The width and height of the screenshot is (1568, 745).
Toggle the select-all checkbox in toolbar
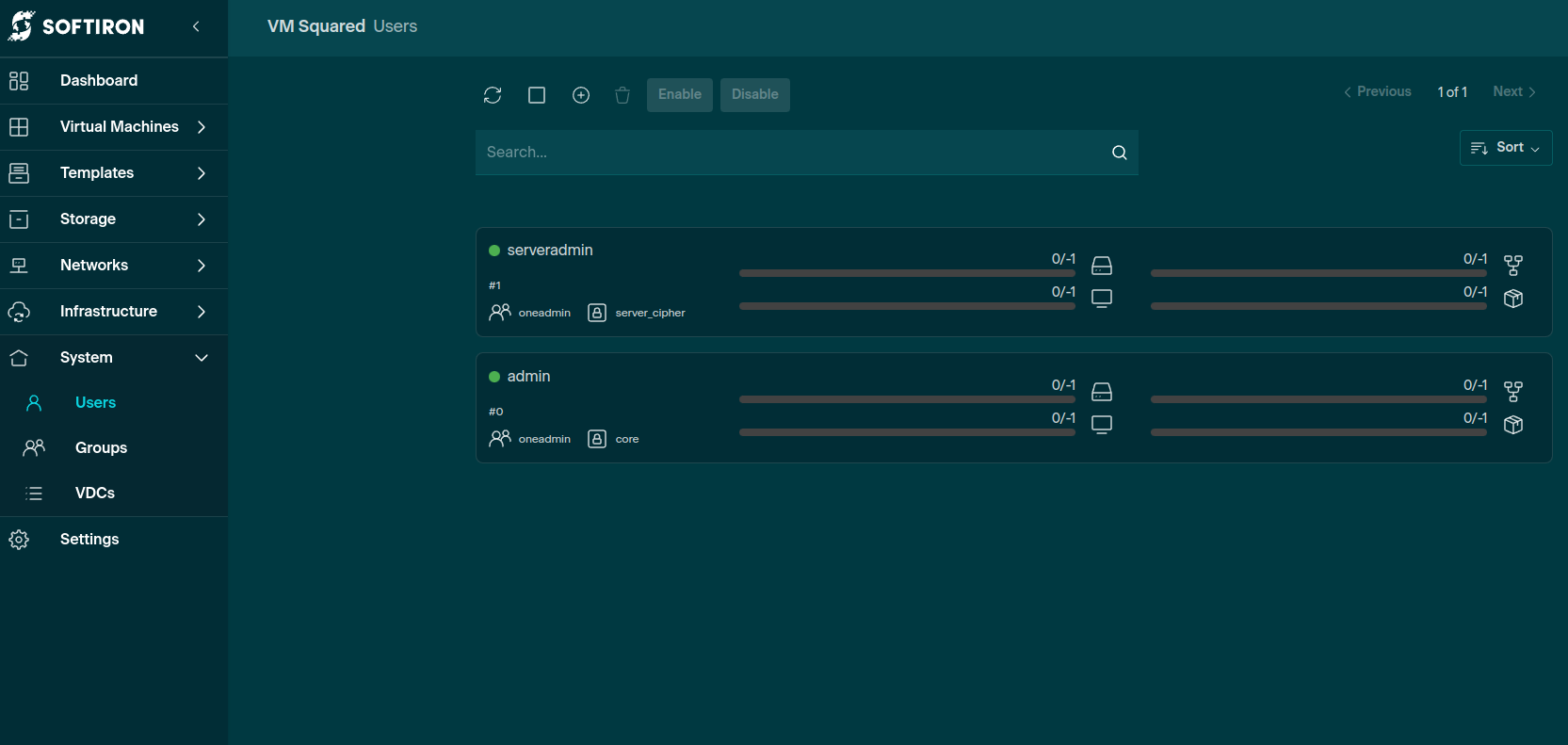click(x=537, y=95)
